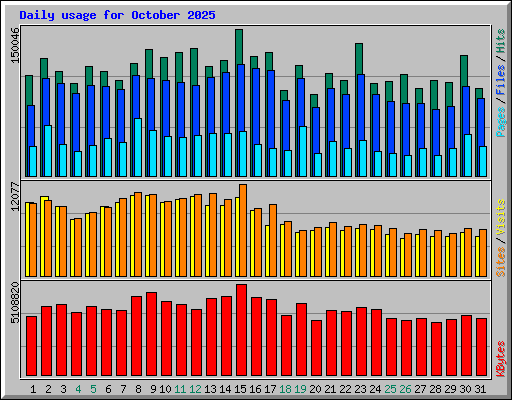Viewport: 512px width, 400px height.
Task: Click green weekend day label 19
Action: click(x=300, y=389)
